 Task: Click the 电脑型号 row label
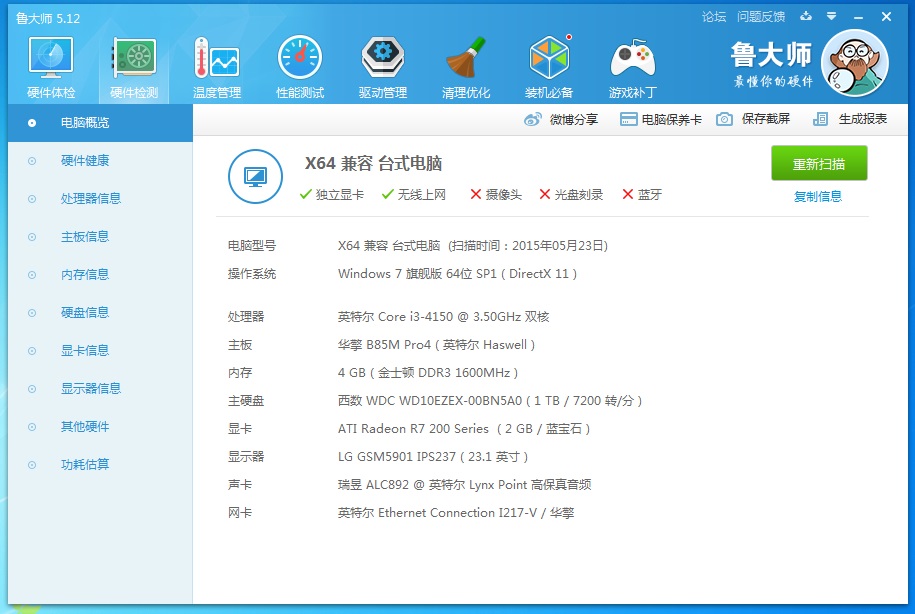tap(252, 246)
